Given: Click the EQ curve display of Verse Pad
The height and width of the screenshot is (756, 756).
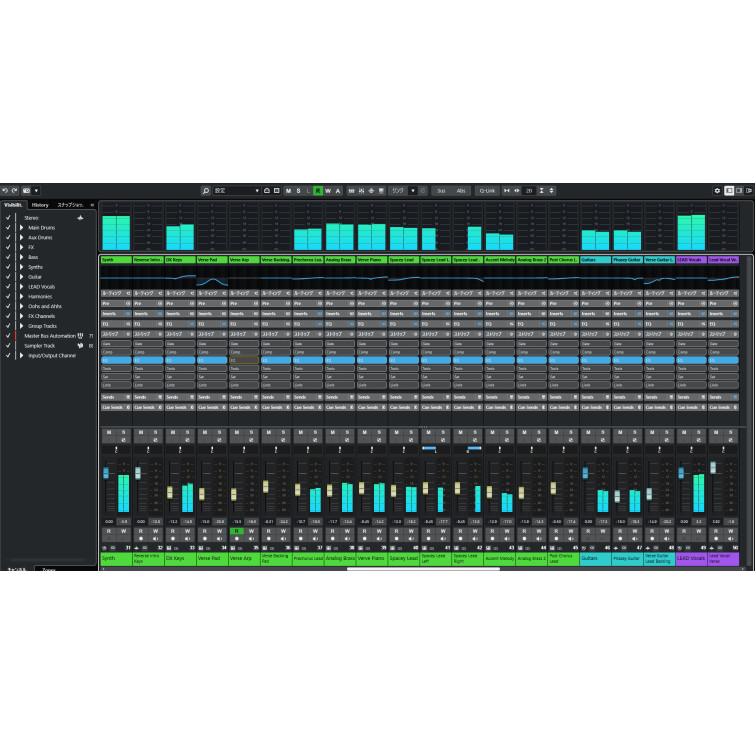Looking at the screenshot, I should tap(212, 279).
